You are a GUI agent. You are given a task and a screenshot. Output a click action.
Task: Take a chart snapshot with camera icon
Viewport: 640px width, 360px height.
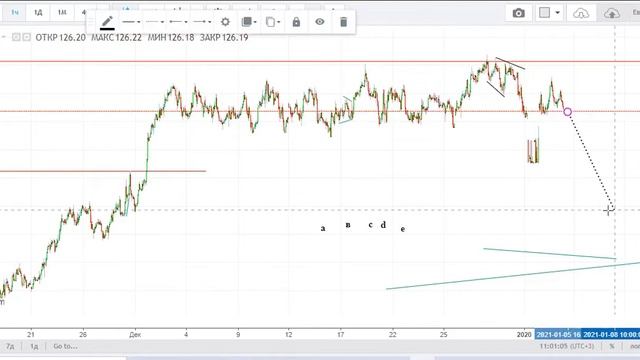(518, 13)
